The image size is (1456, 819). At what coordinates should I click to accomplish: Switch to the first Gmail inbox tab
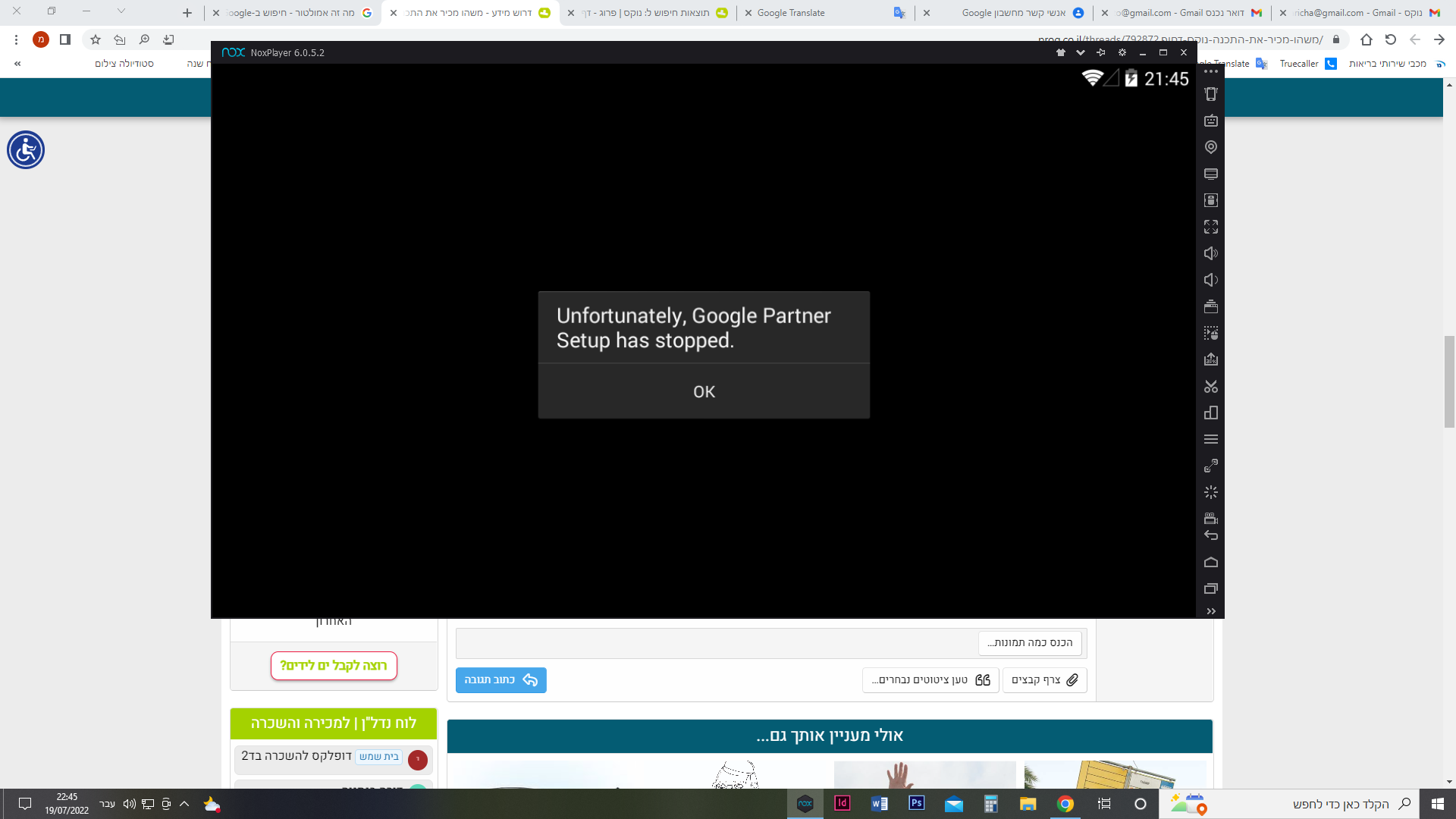click(1182, 13)
